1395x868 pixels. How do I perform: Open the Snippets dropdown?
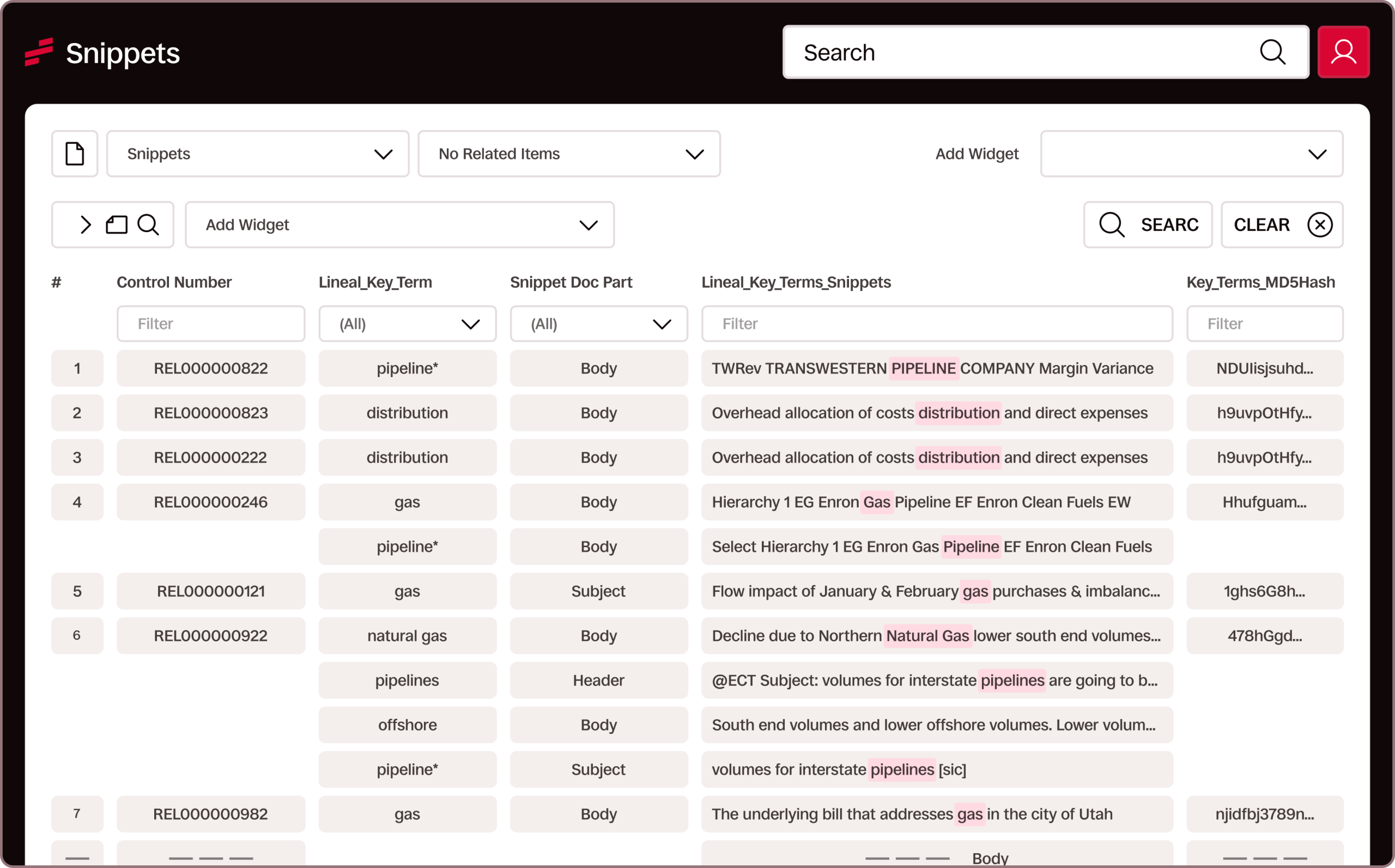pos(258,154)
